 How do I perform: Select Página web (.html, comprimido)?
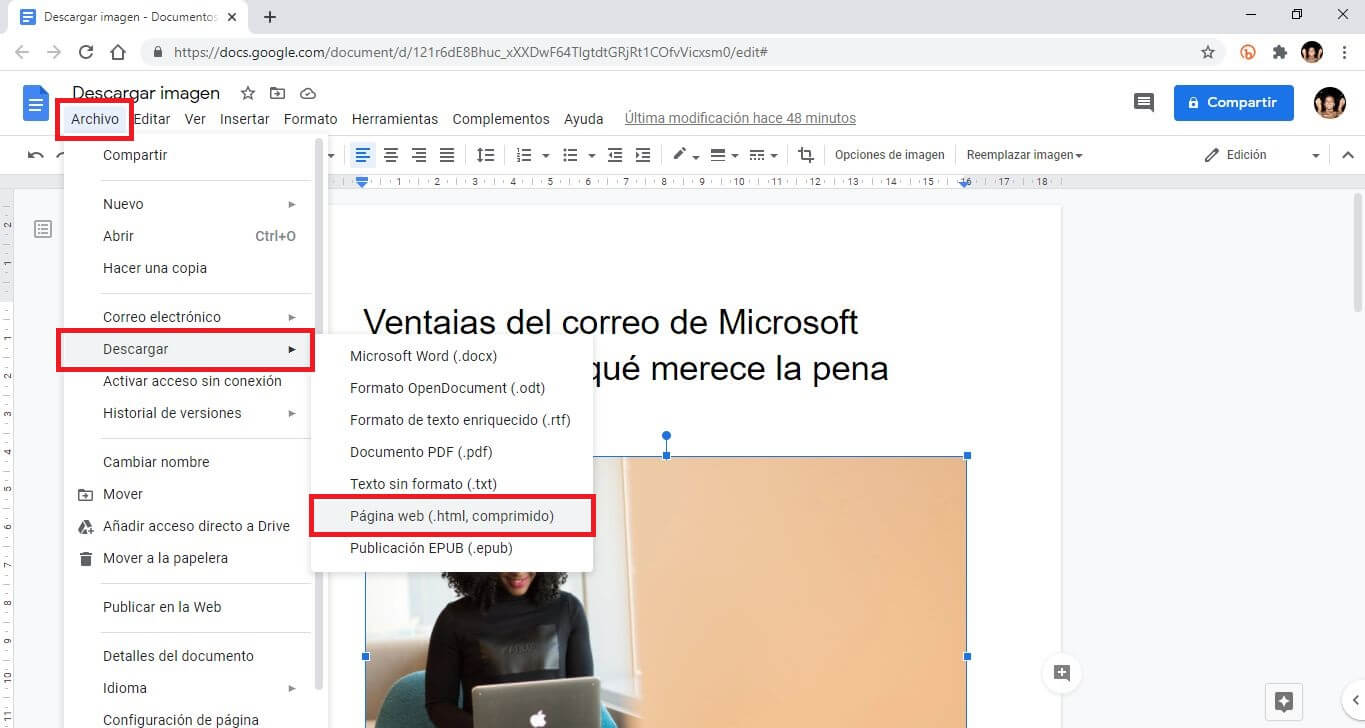click(x=452, y=516)
